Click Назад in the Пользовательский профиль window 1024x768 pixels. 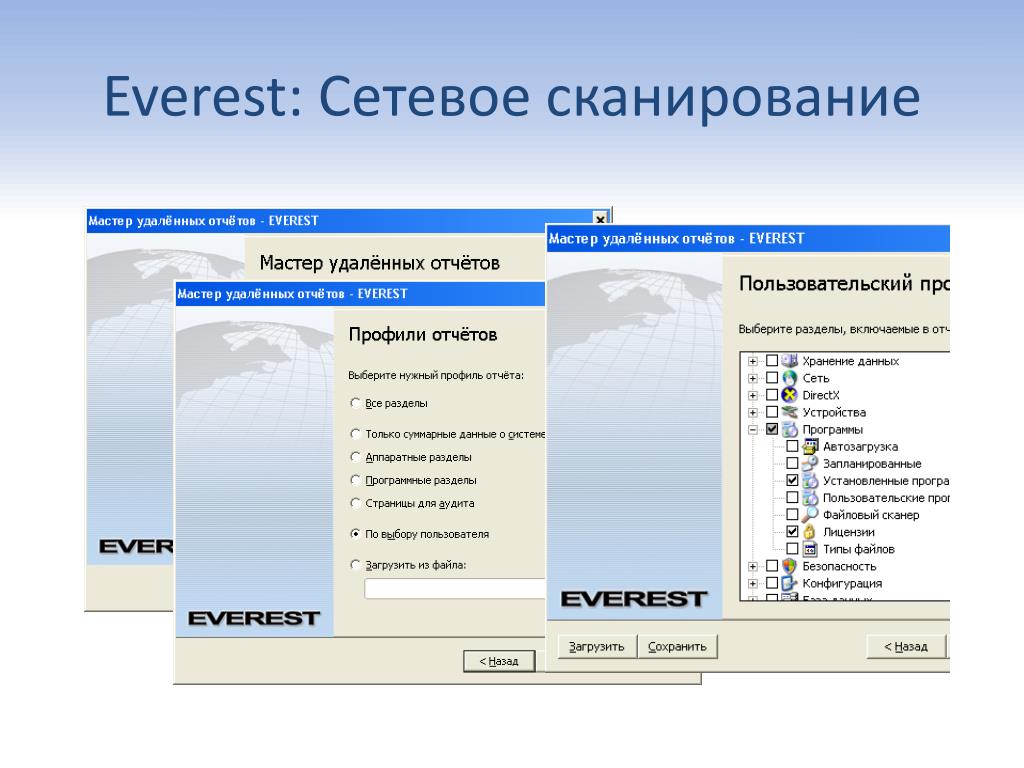click(x=906, y=647)
